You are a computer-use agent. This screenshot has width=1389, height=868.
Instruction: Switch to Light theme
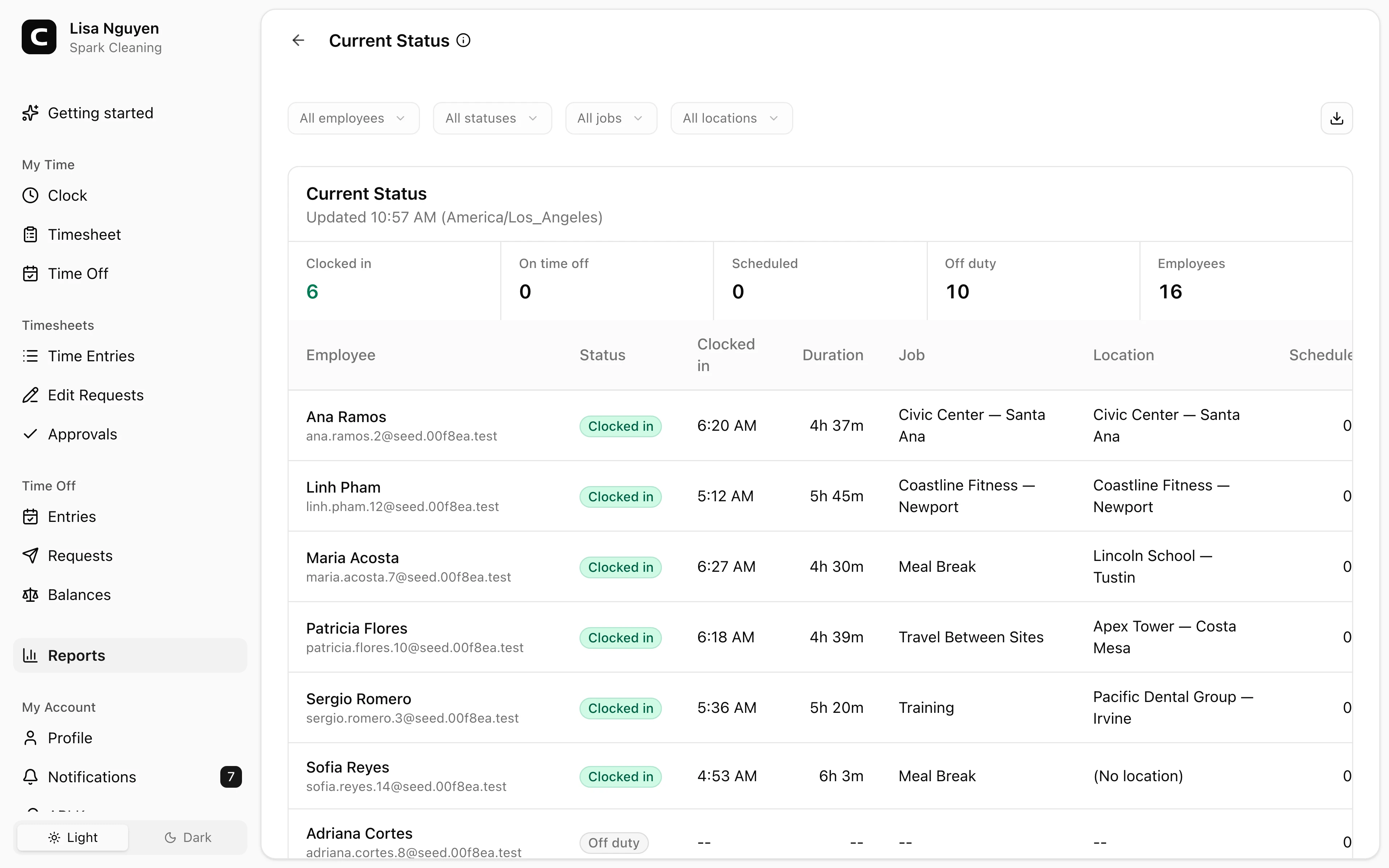coord(73,838)
